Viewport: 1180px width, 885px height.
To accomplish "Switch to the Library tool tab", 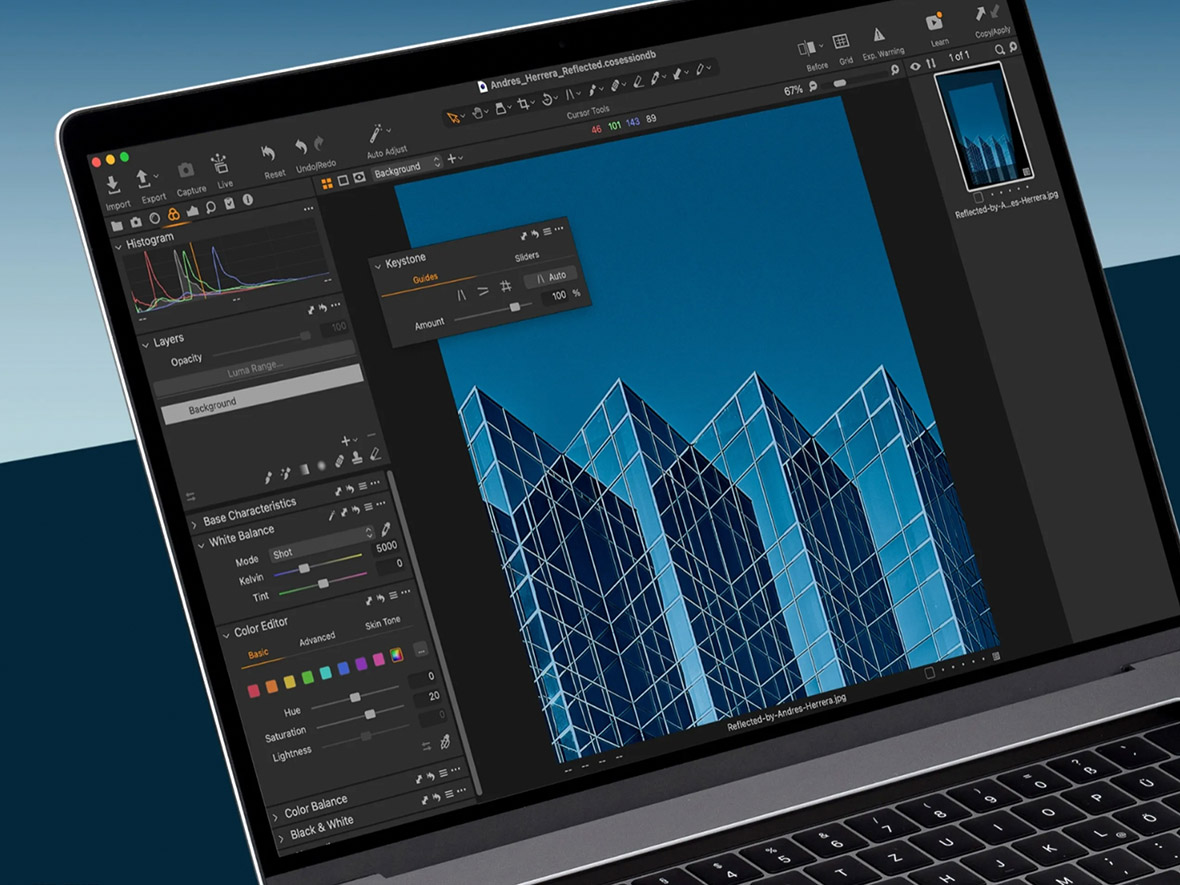I will [x=117, y=224].
